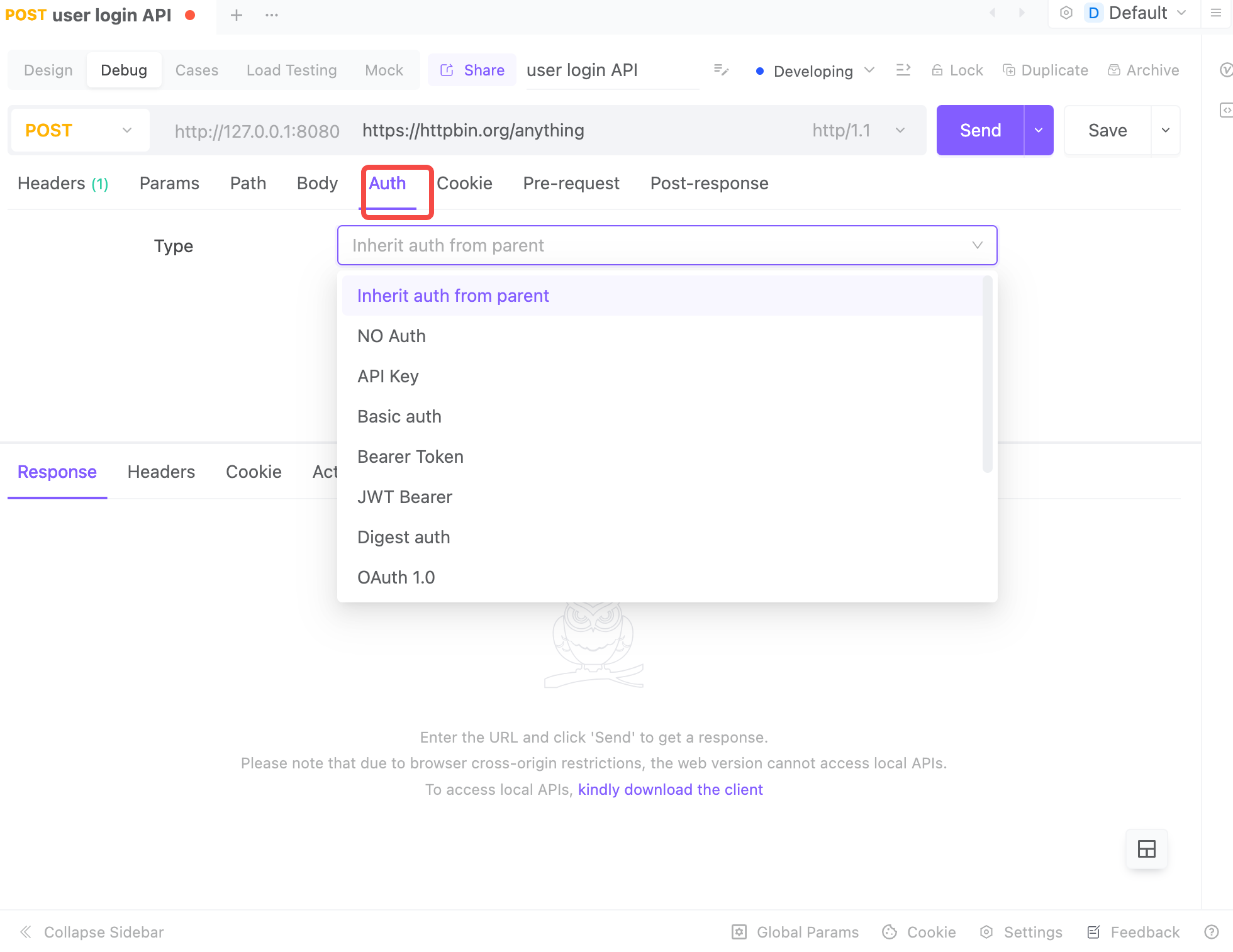The width and height of the screenshot is (1233, 952).
Task: Select JWT Bearer from the auth list
Action: (405, 496)
